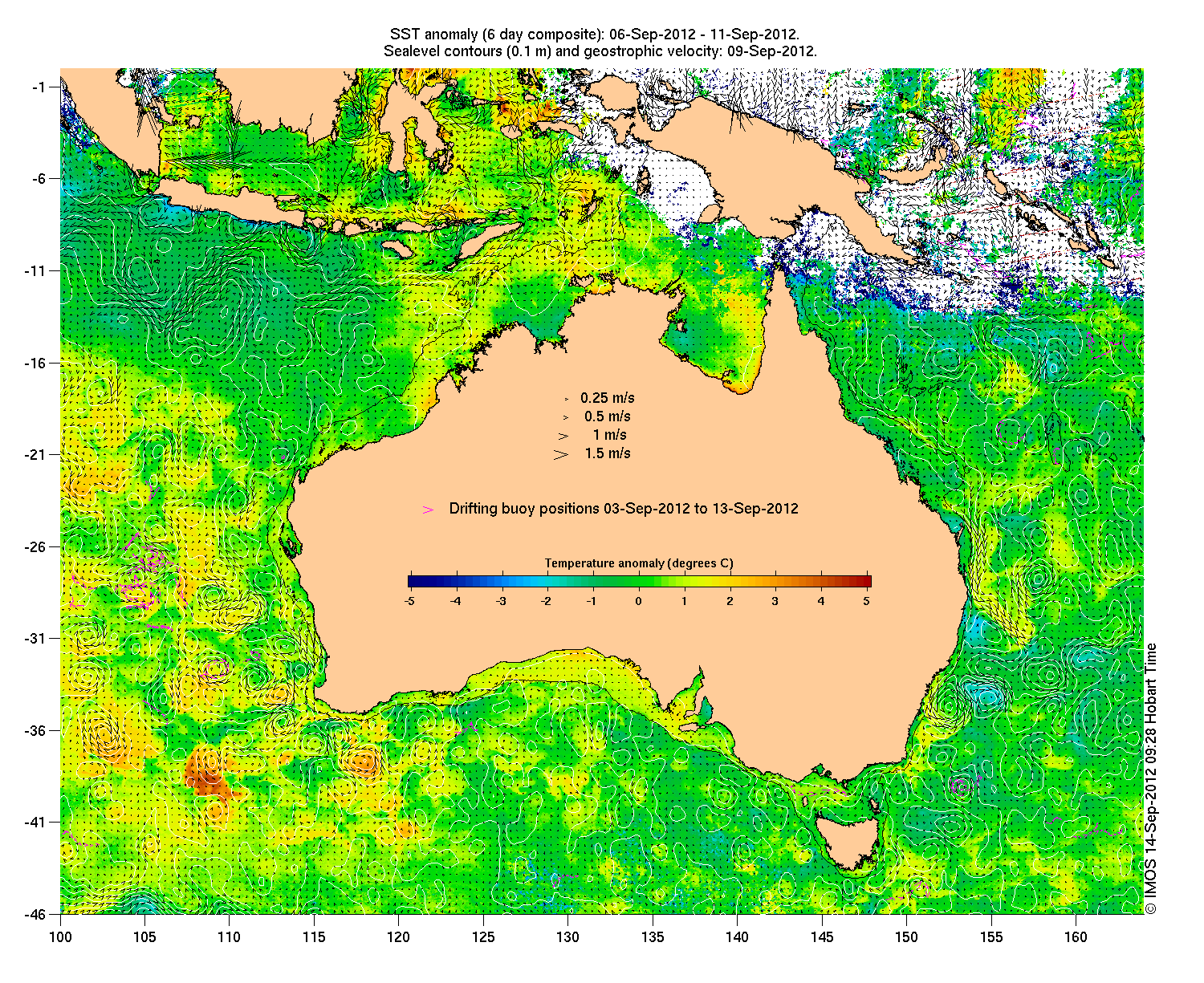This screenshot has height=983, width=1204.
Task: Click the Temperature anomaly colorbar title
Action: (639, 563)
